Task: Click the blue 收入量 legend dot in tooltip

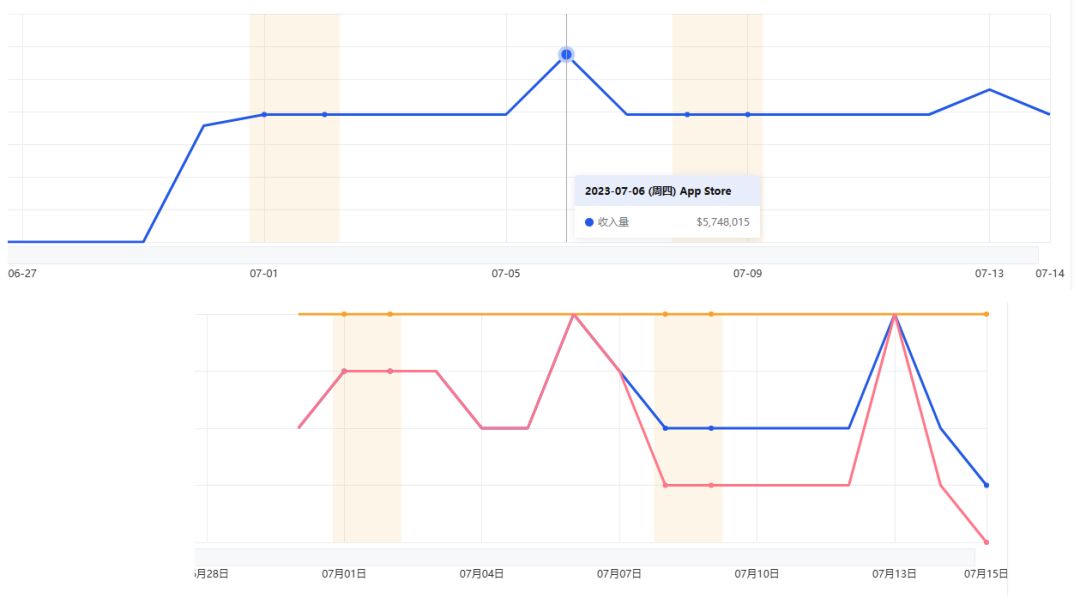Action: pos(589,222)
